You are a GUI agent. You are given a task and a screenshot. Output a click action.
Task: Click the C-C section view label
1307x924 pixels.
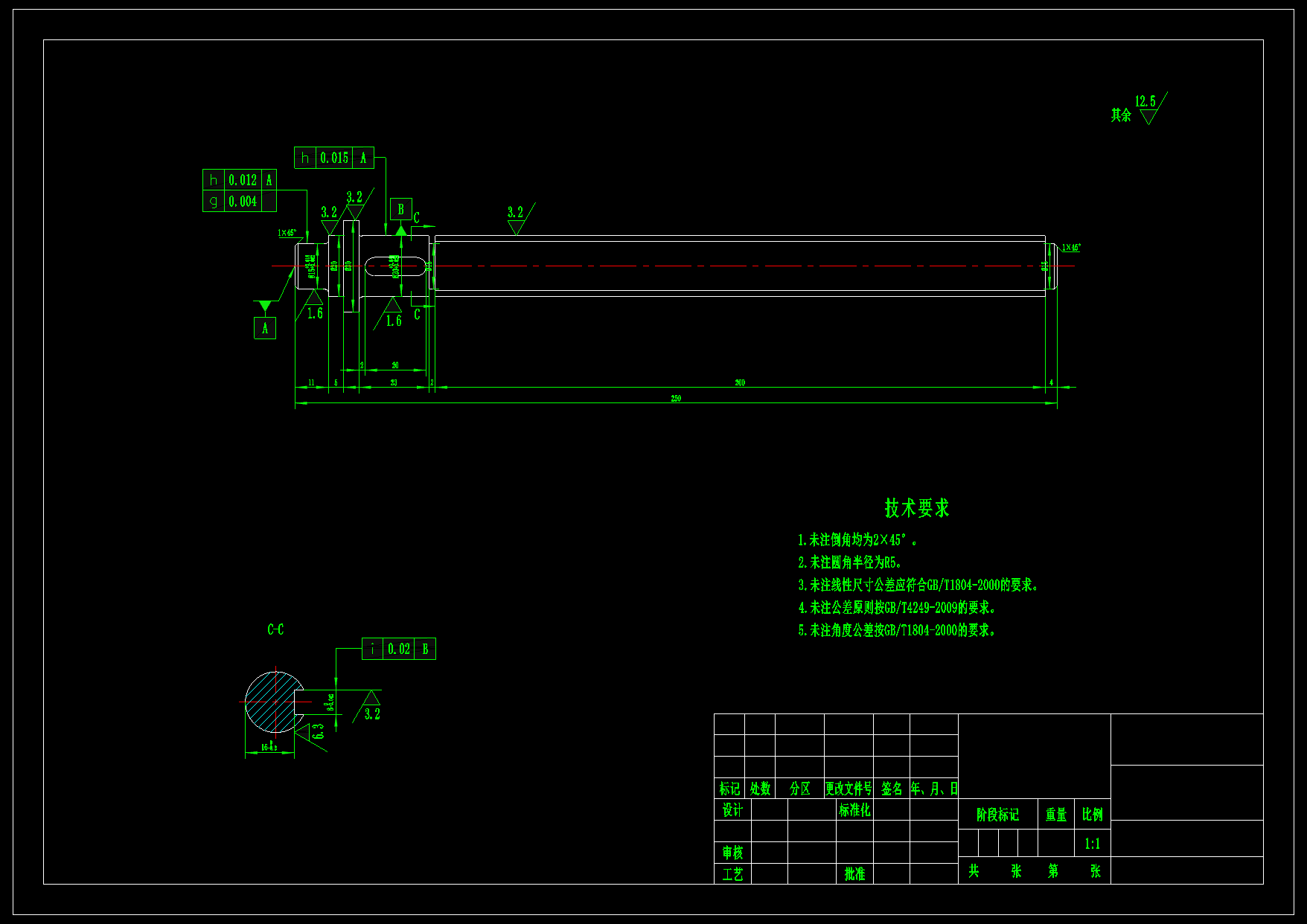pyautogui.click(x=275, y=629)
